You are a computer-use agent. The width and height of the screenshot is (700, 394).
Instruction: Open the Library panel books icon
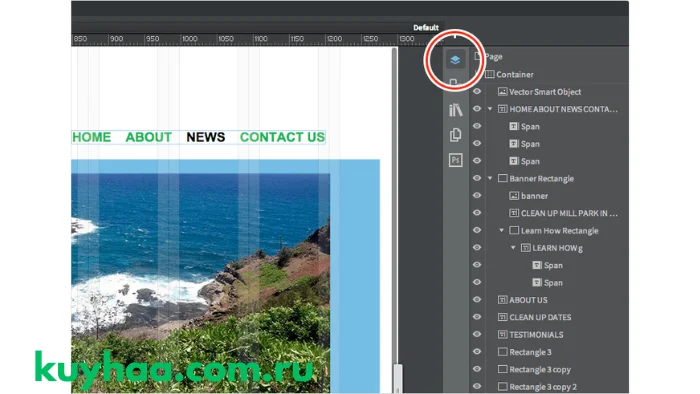click(455, 109)
